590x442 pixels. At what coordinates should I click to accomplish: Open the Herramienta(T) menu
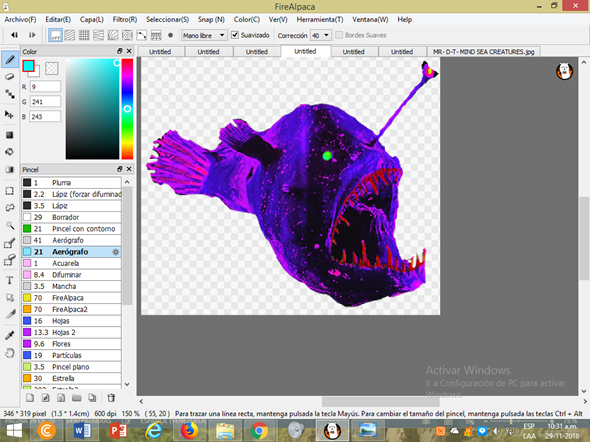(x=319, y=20)
